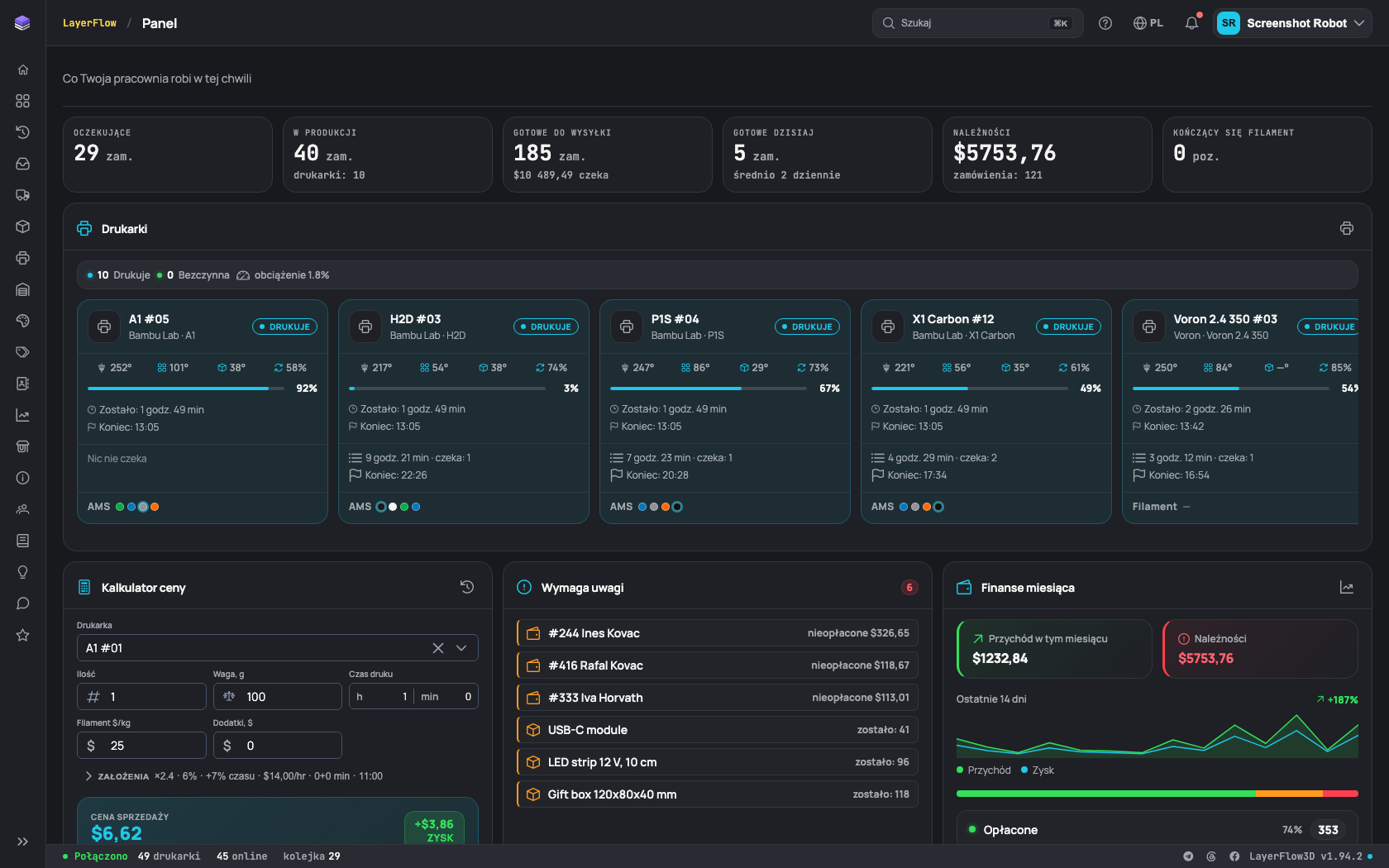This screenshot has height=868, width=1389.
Task: Open the inbox tray icon in the sidebar
Action: tap(23, 164)
